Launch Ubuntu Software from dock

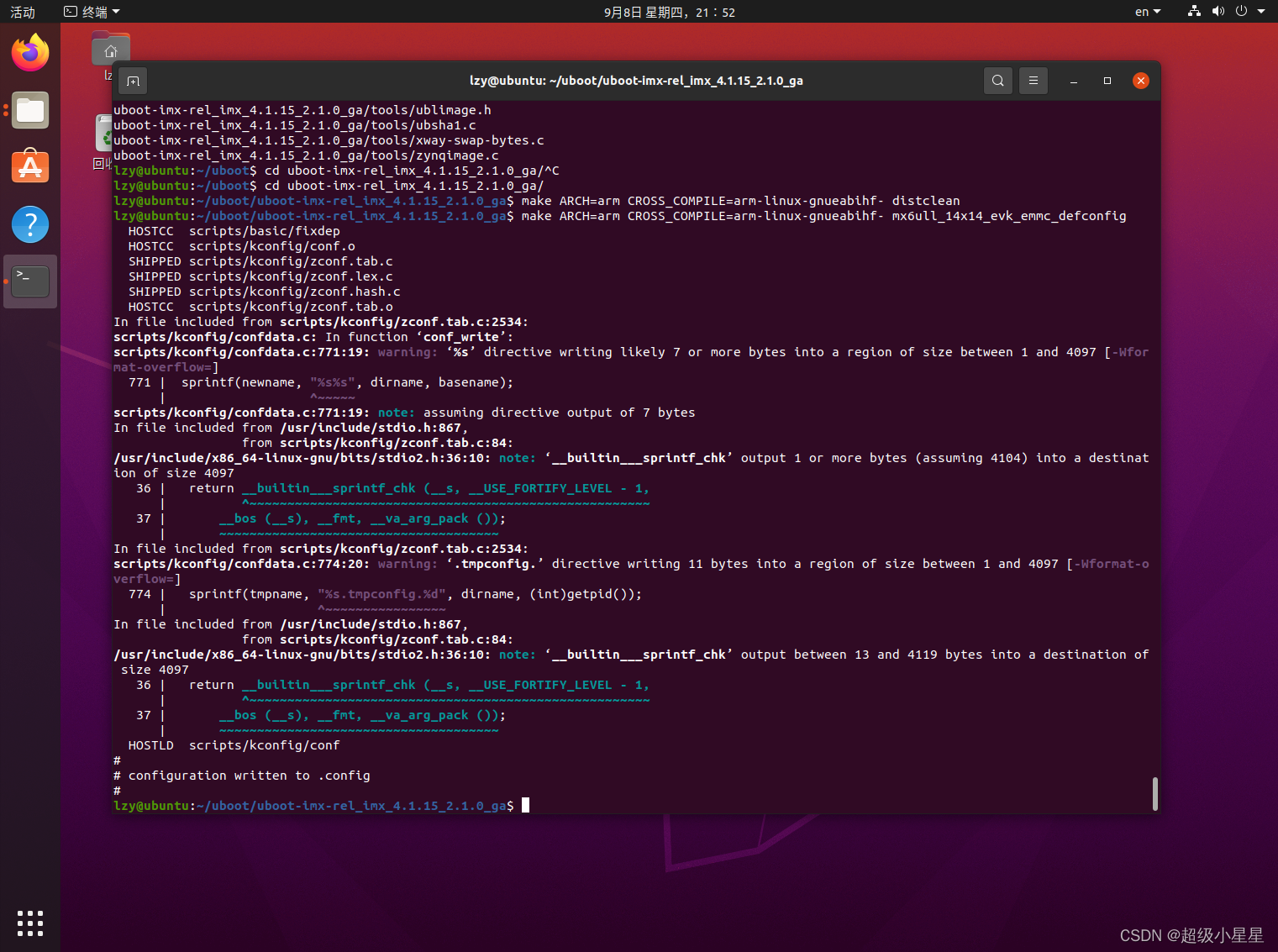pos(30,167)
